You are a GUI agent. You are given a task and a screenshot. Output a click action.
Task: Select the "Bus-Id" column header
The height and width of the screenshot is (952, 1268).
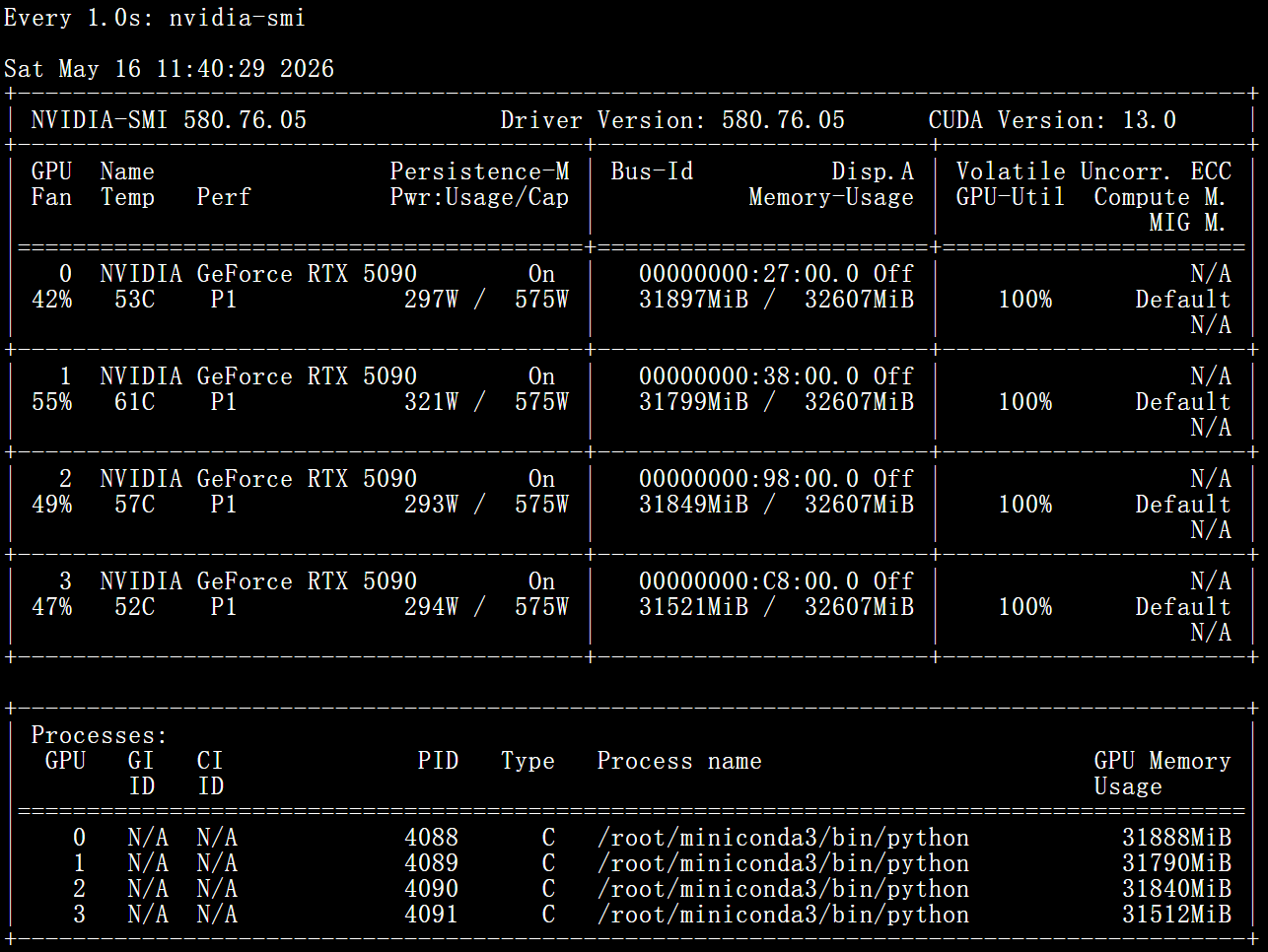(652, 171)
